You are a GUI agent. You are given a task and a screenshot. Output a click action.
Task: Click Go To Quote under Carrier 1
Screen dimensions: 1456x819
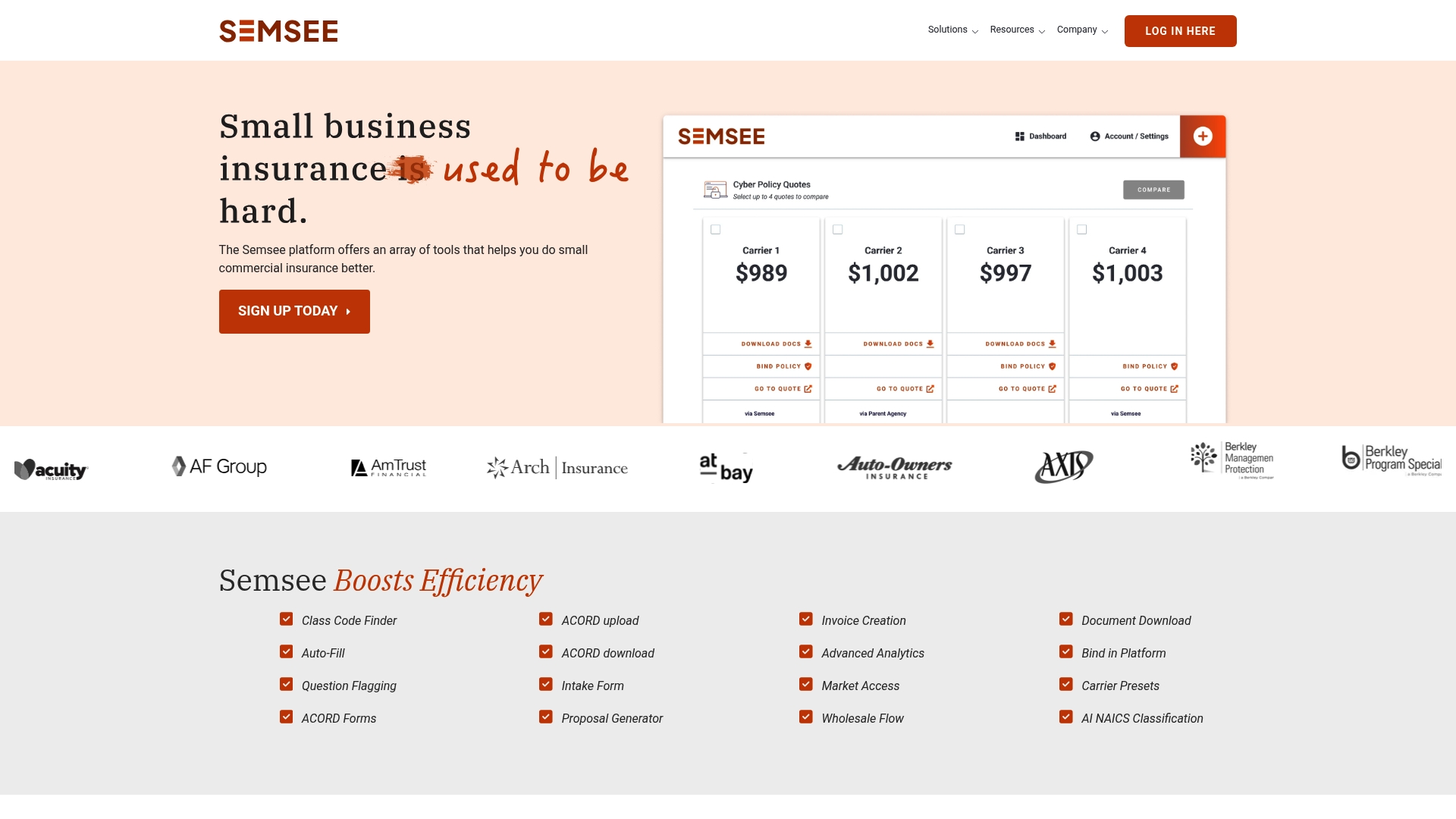[x=783, y=389]
